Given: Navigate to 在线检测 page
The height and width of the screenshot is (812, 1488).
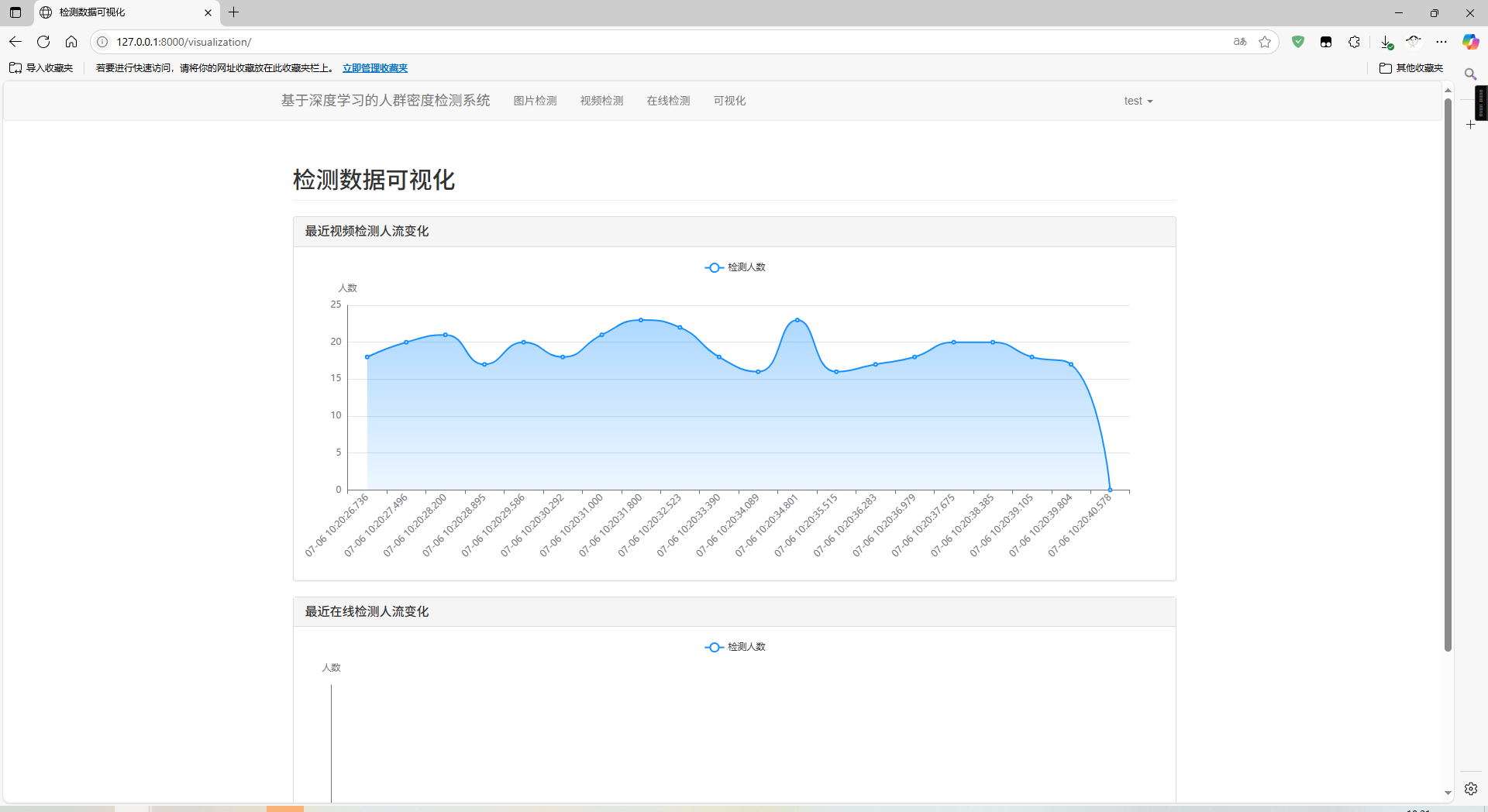Looking at the screenshot, I should point(669,101).
